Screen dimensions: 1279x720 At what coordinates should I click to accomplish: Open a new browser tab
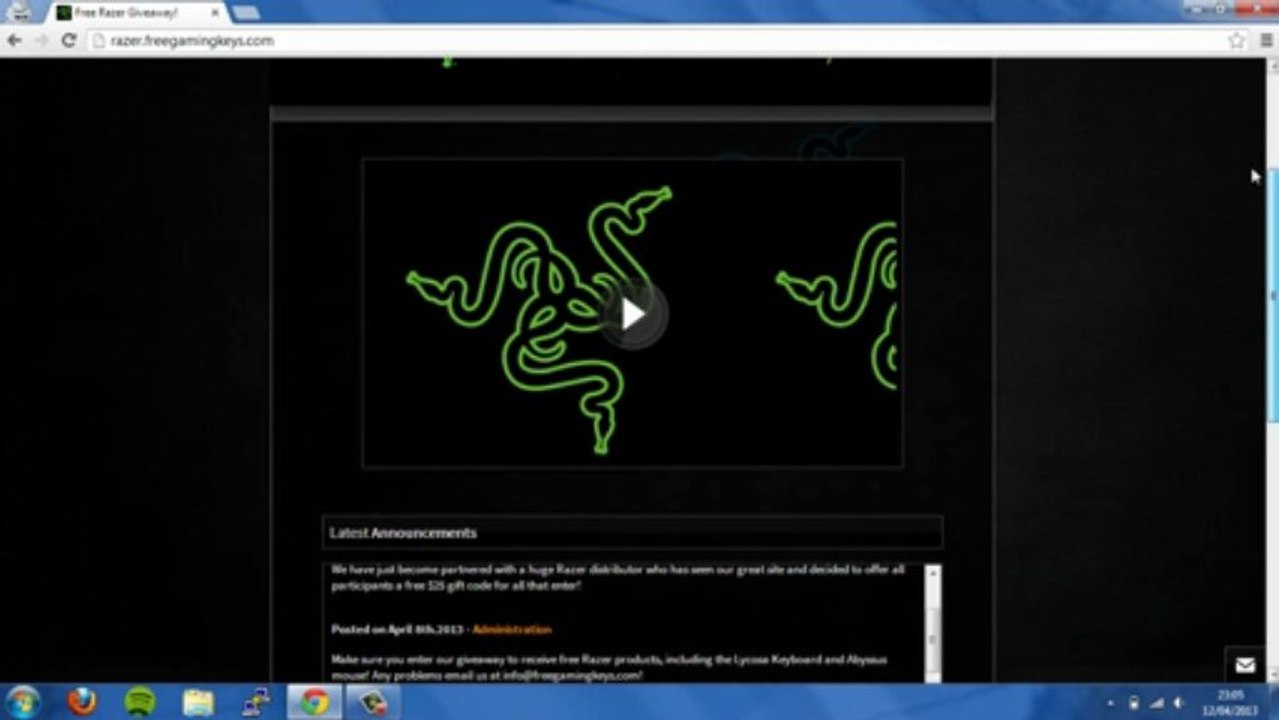[245, 12]
